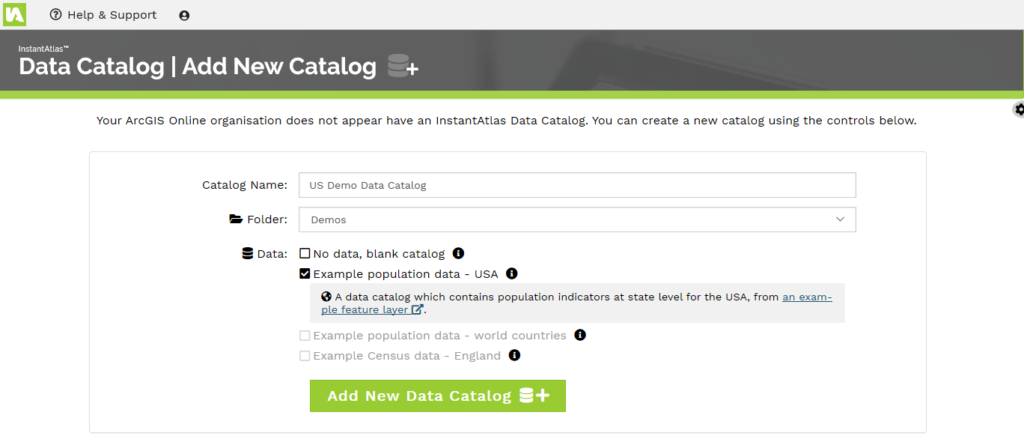
Task: Uncheck Example population data - USA
Action: pos(305,273)
